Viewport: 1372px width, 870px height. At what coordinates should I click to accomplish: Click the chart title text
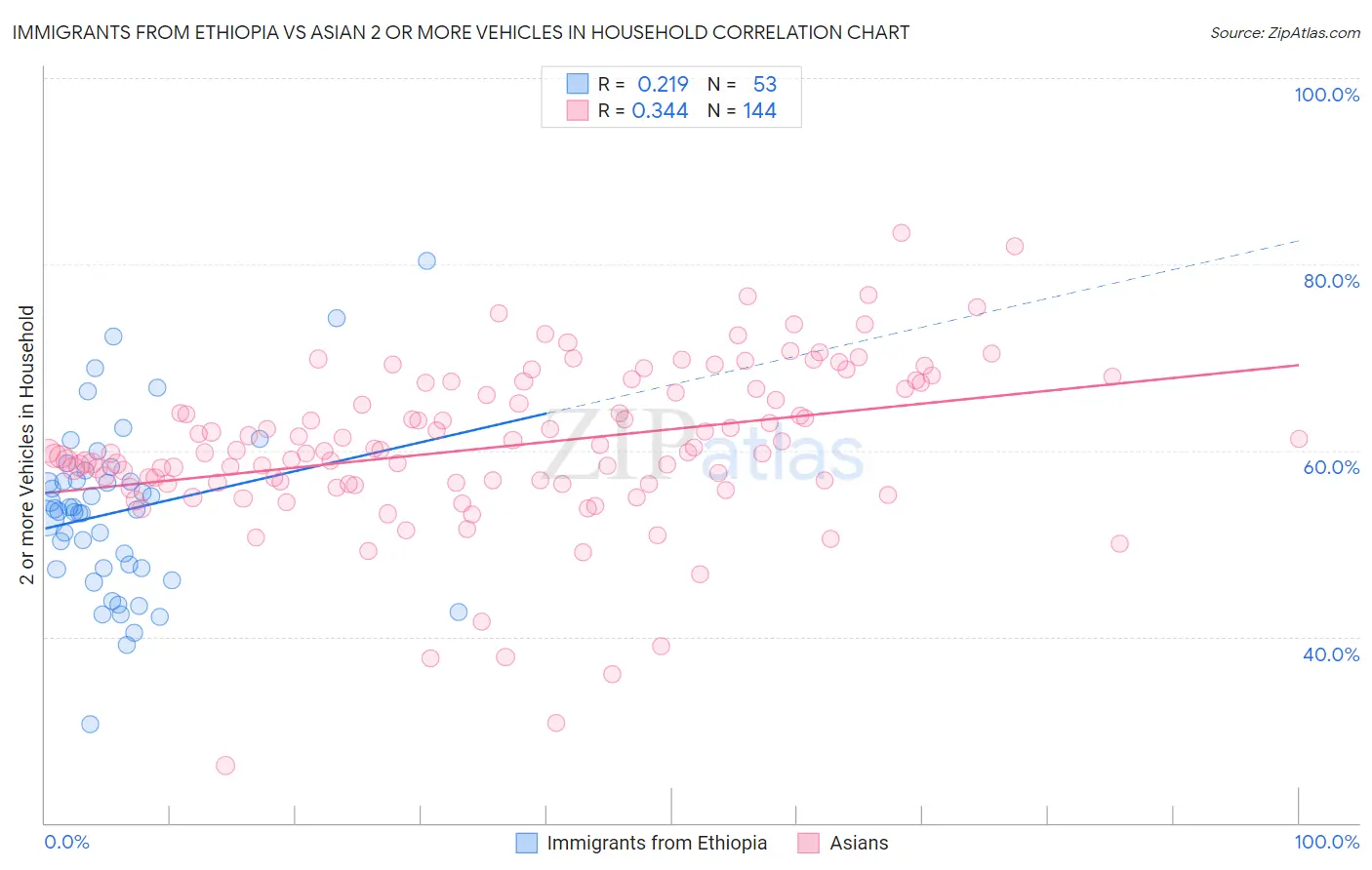461,32
